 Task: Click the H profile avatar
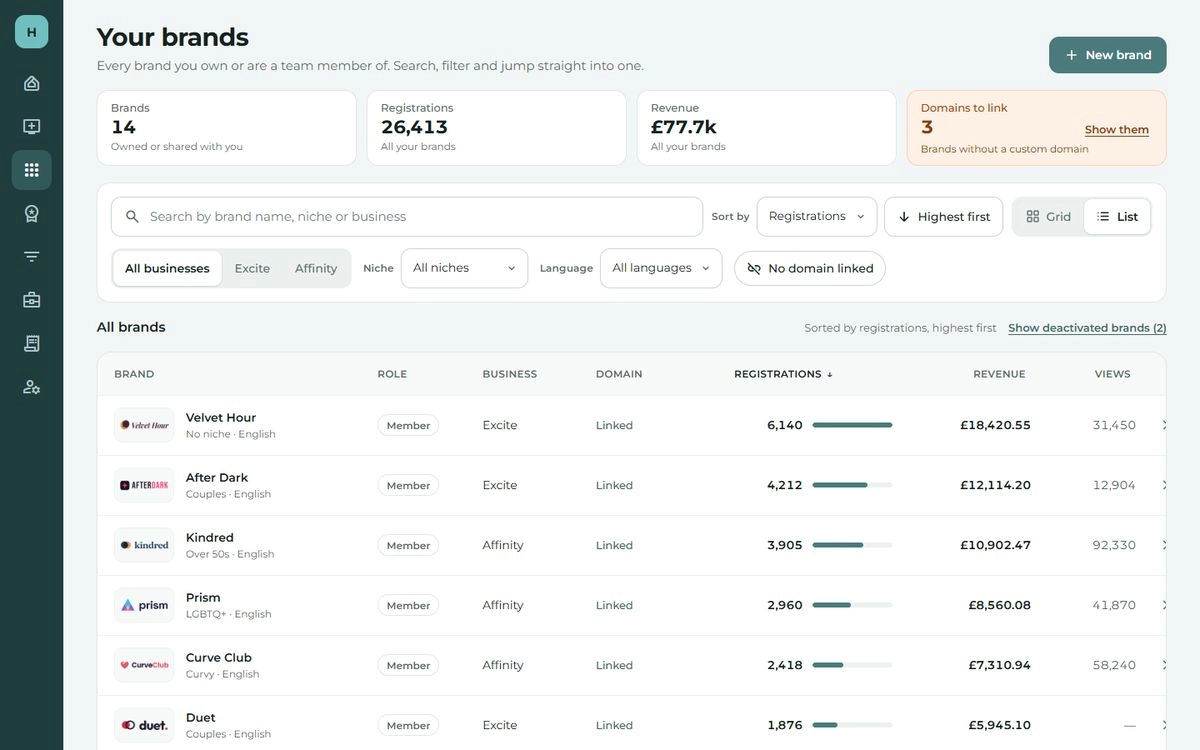pyautogui.click(x=31, y=32)
